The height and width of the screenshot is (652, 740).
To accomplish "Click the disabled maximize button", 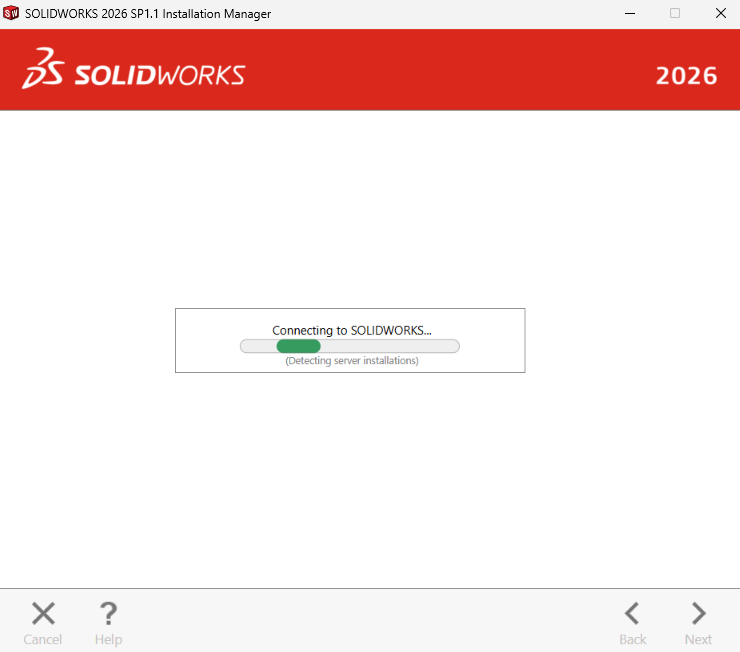I will coord(675,13).
